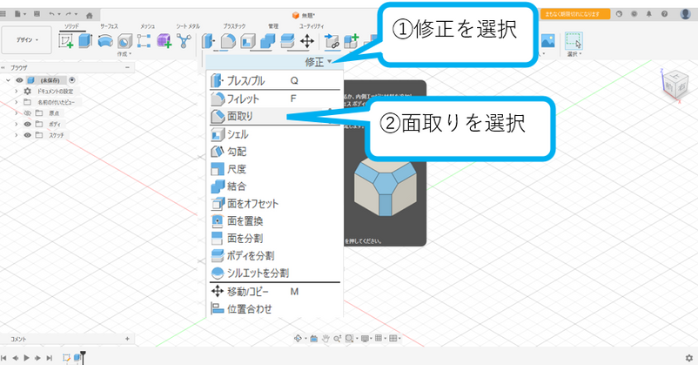
Task: Click the New Component link icon
Action: (x=332, y=41)
